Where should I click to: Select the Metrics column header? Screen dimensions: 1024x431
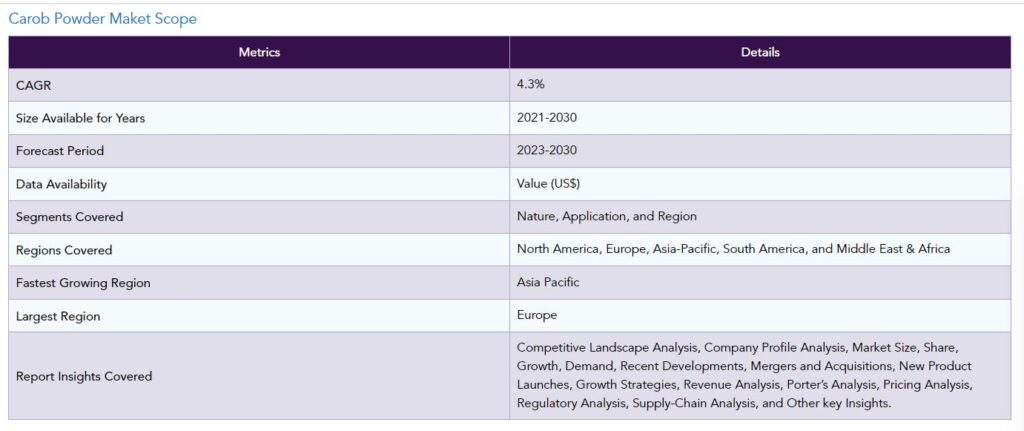tap(259, 52)
